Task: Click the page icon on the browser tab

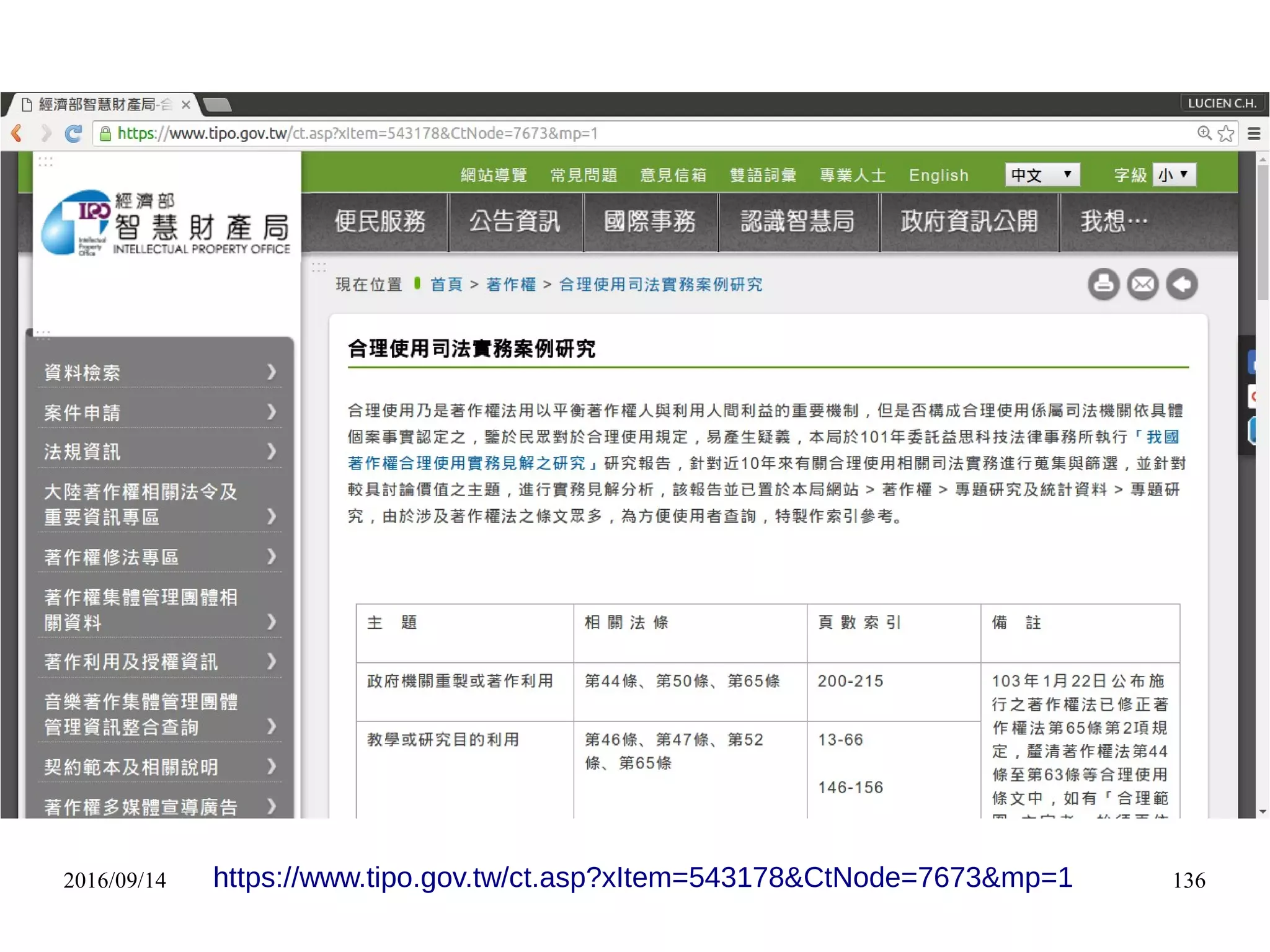Action: pos(27,104)
